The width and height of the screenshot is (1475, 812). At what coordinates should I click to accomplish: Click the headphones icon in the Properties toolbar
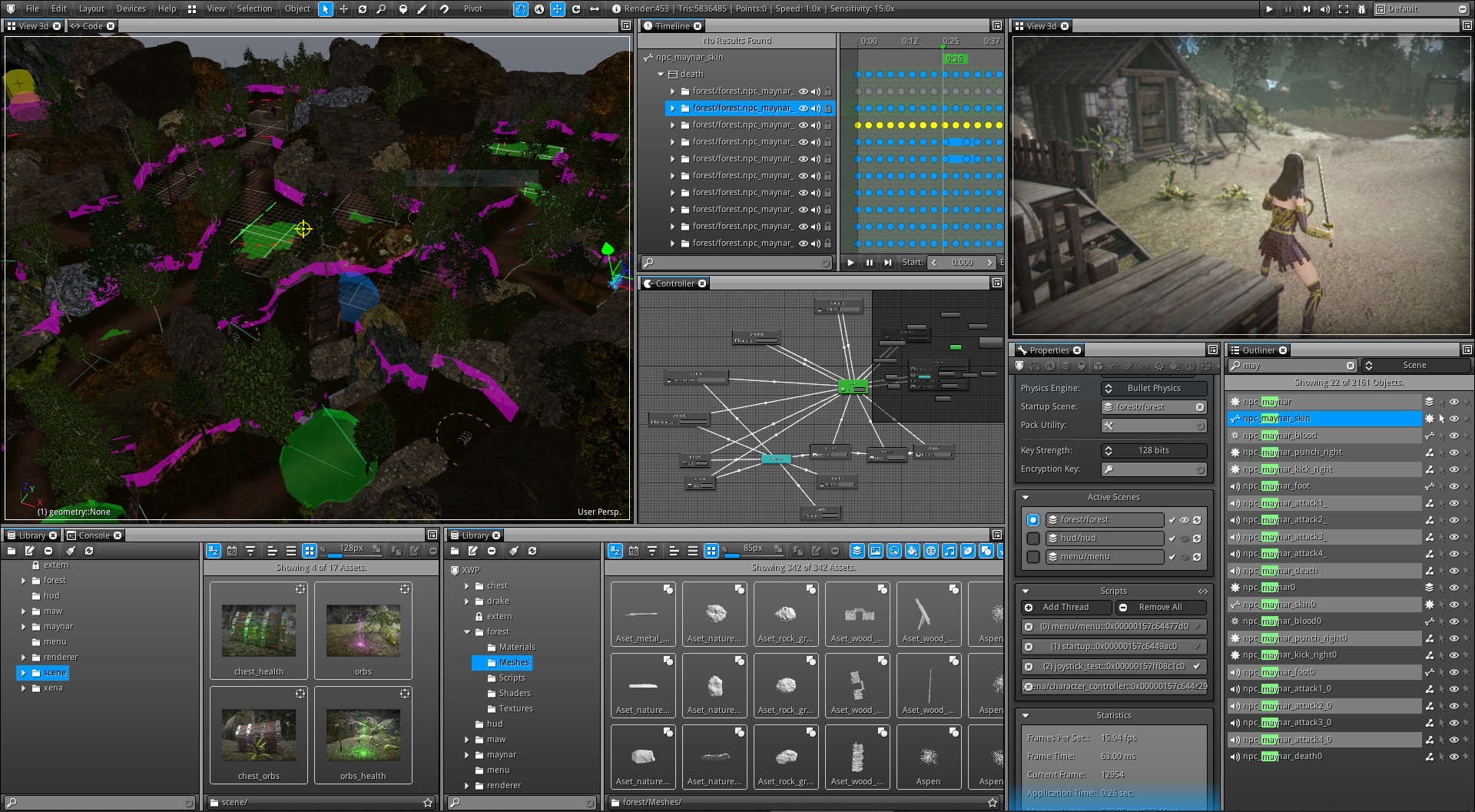(1035, 366)
